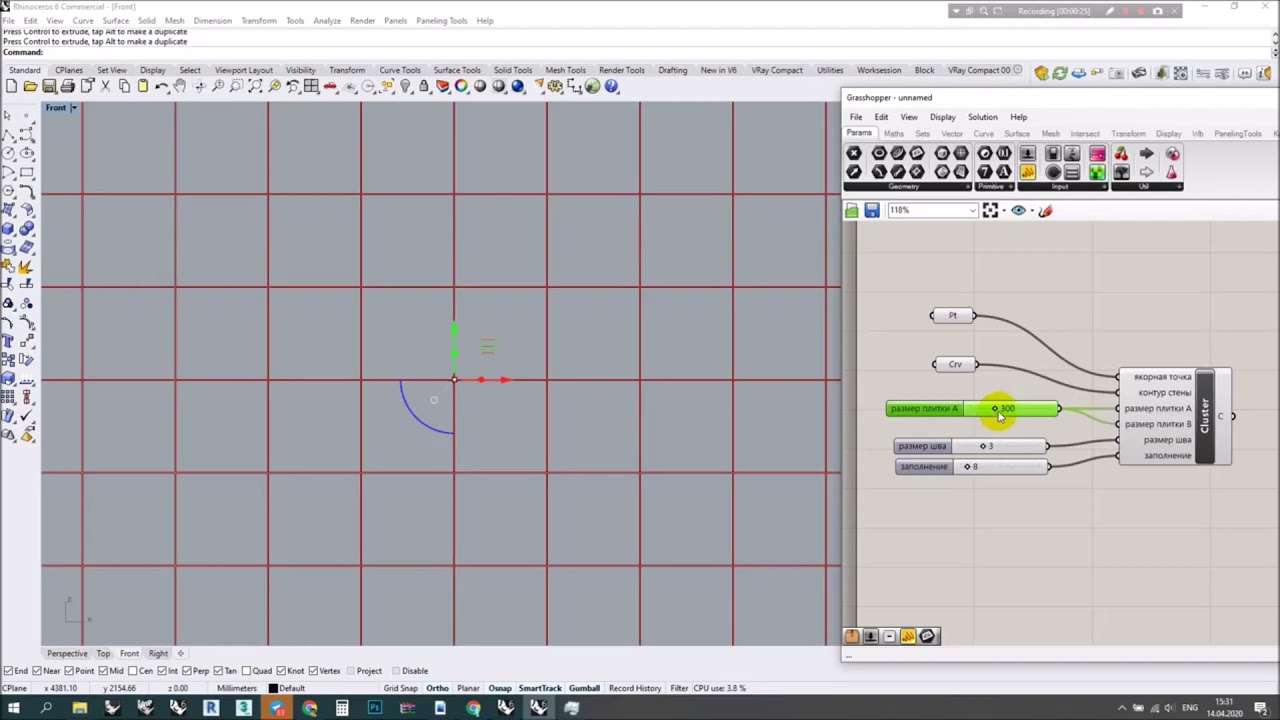Click the Grasshopper cherry Util icon
Screen dimensions: 1280x720
tap(1121, 153)
